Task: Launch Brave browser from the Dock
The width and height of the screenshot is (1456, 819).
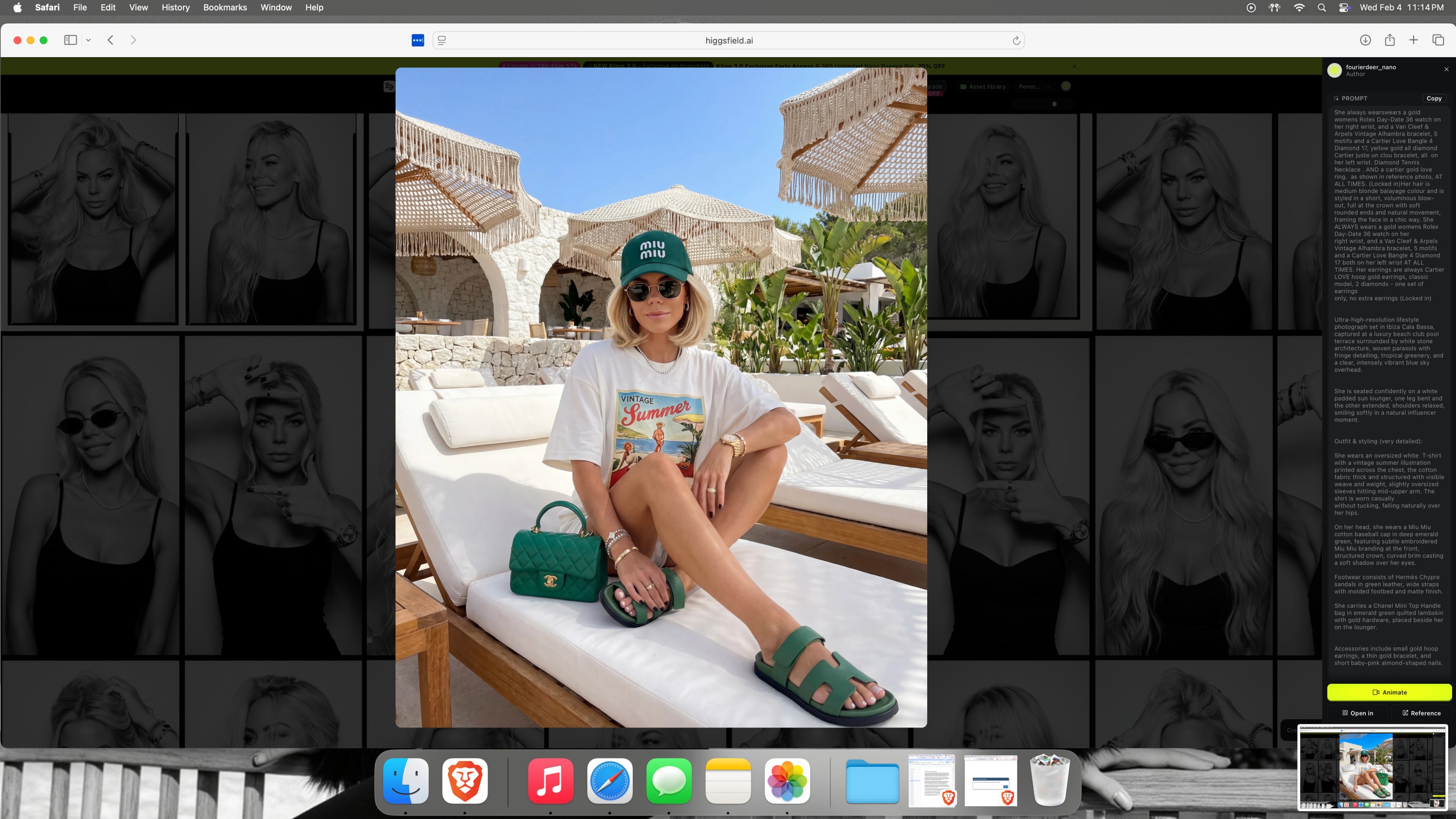Action: [465, 780]
